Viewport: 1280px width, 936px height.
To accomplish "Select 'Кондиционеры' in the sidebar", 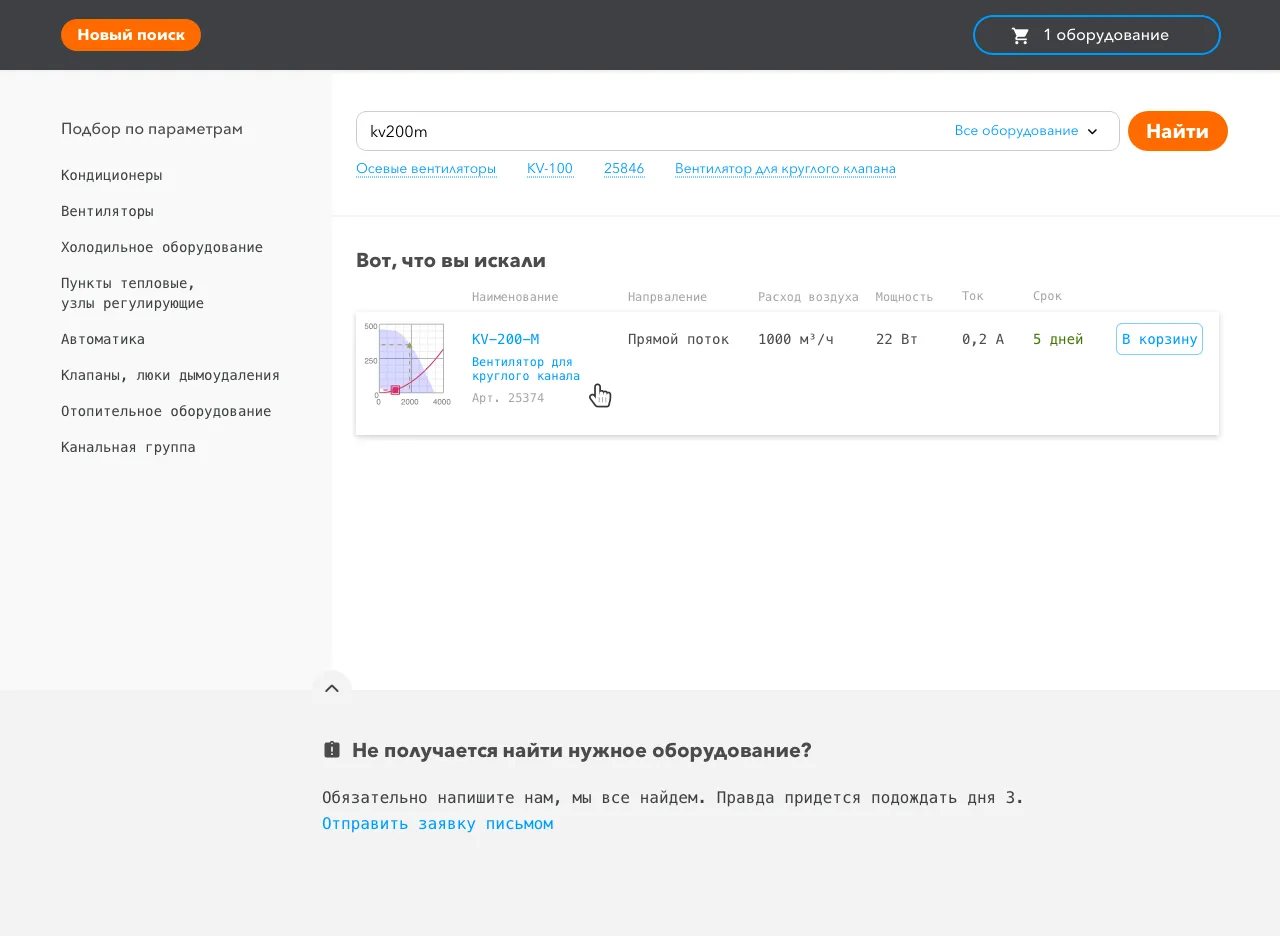I will (111, 175).
